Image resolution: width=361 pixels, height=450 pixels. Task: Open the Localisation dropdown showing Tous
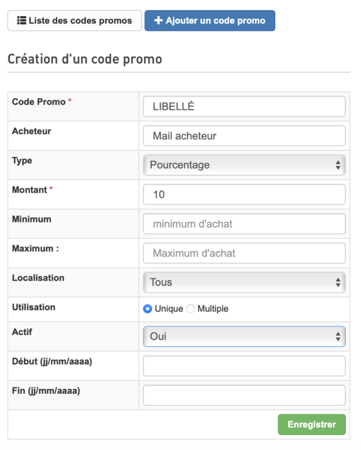pos(244,282)
